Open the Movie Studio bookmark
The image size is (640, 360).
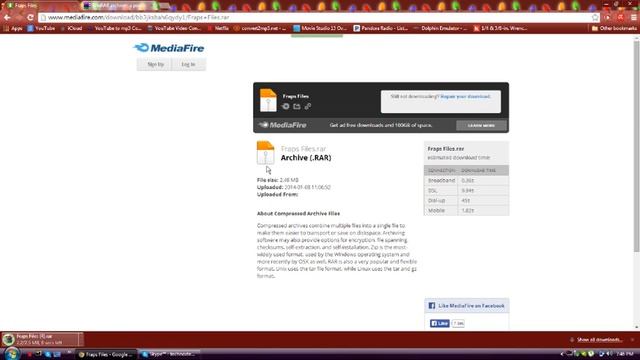pos(320,29)
